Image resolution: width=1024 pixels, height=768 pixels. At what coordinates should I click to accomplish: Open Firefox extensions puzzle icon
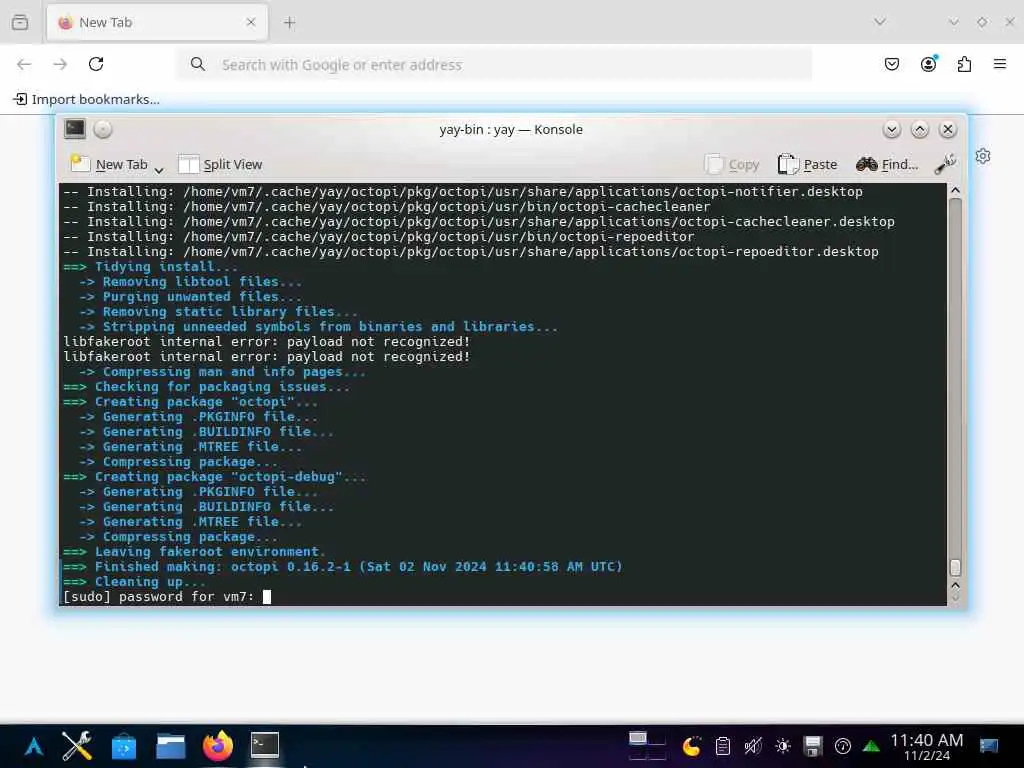[964, 64]
